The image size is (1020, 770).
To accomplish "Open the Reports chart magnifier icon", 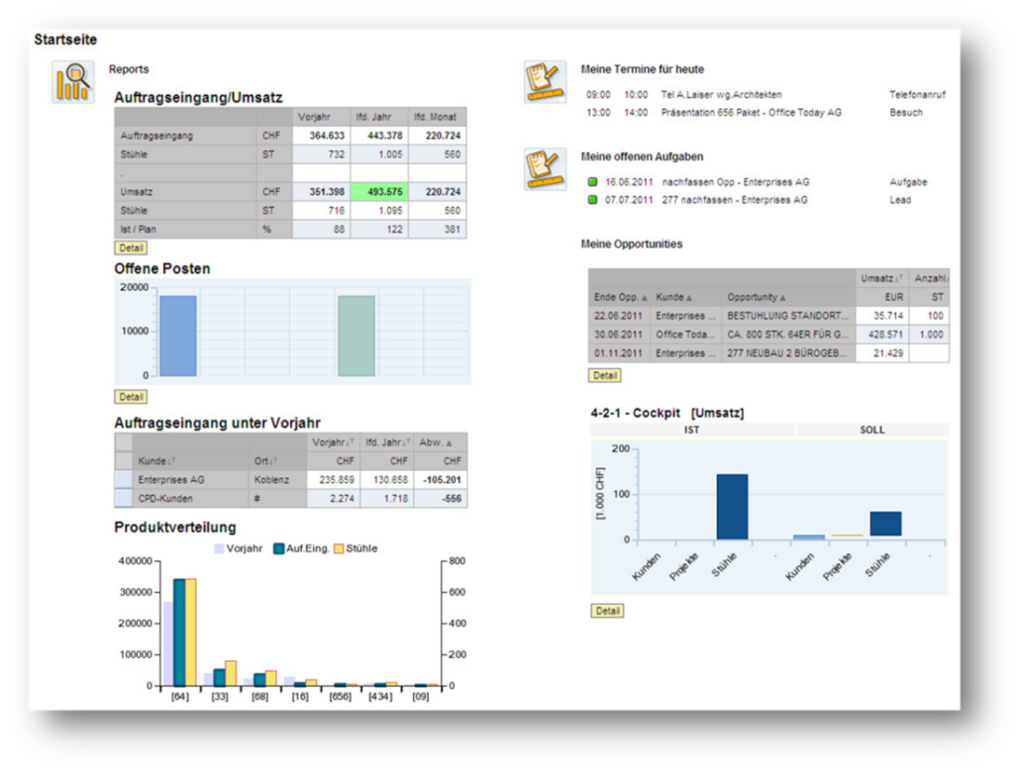I will (73, 82).
